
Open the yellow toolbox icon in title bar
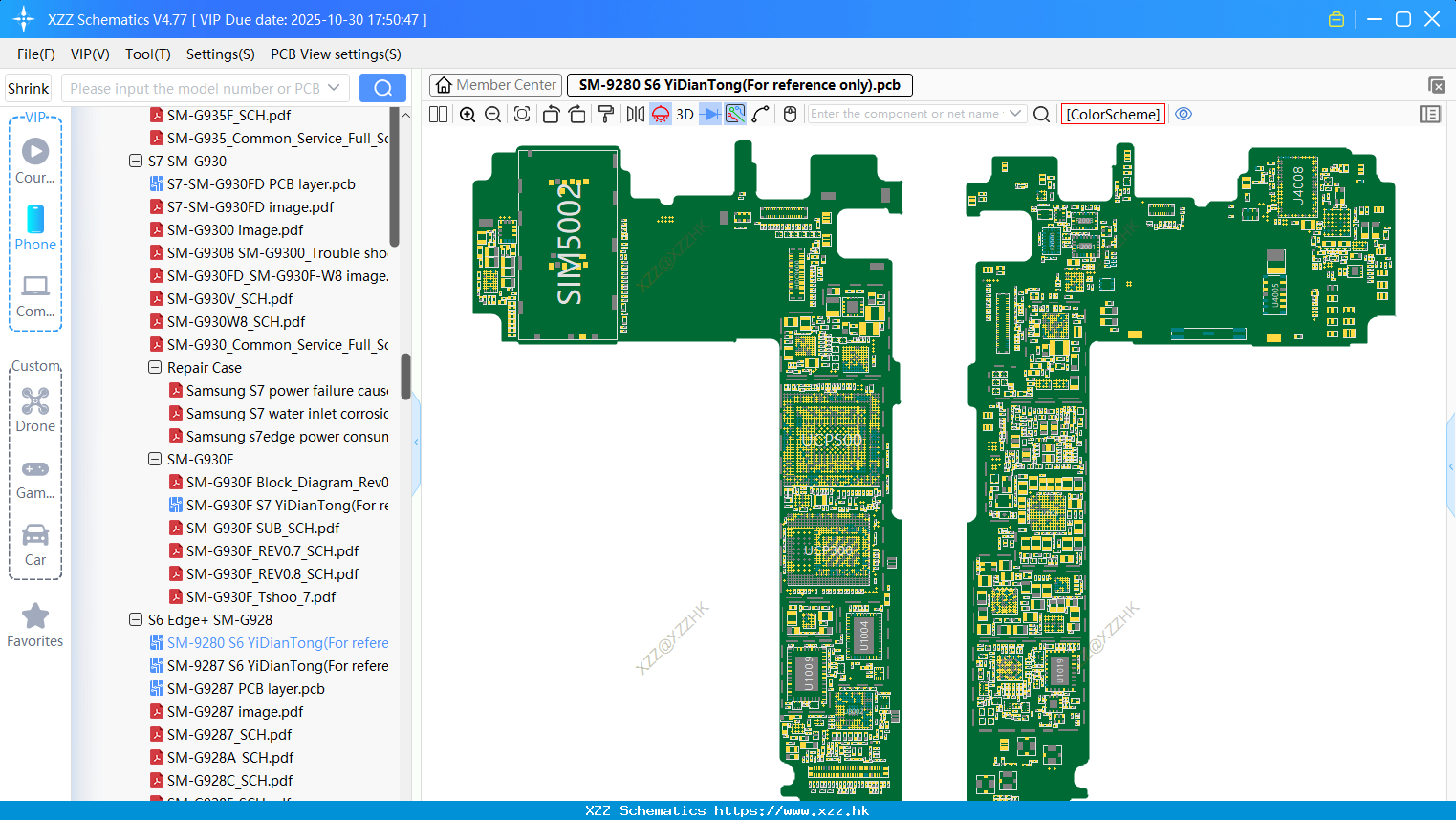pyautogui.click(x=1336, y=19)
